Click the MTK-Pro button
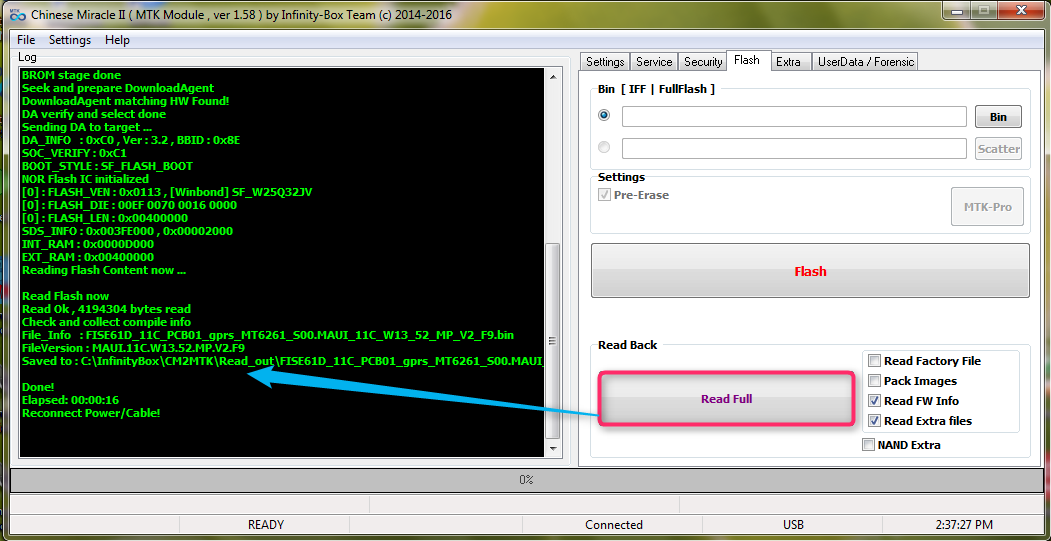Image resolution: width=1051 pixels, height=541 pixels. click(987, 206)
